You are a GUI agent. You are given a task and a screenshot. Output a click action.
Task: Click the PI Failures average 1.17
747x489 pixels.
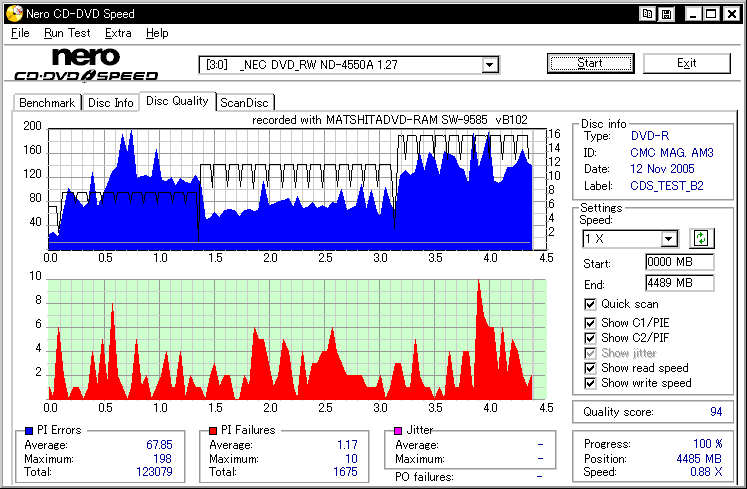tap(347, 445)
